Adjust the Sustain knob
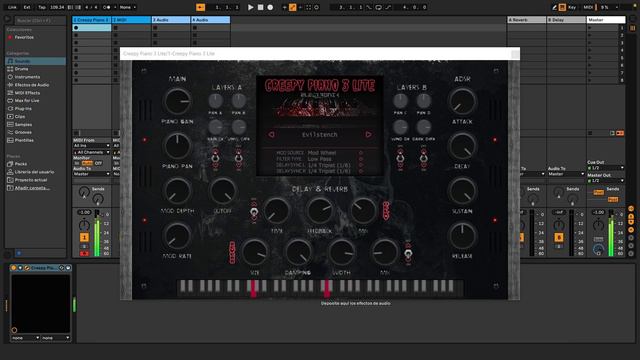 (462, 191)
